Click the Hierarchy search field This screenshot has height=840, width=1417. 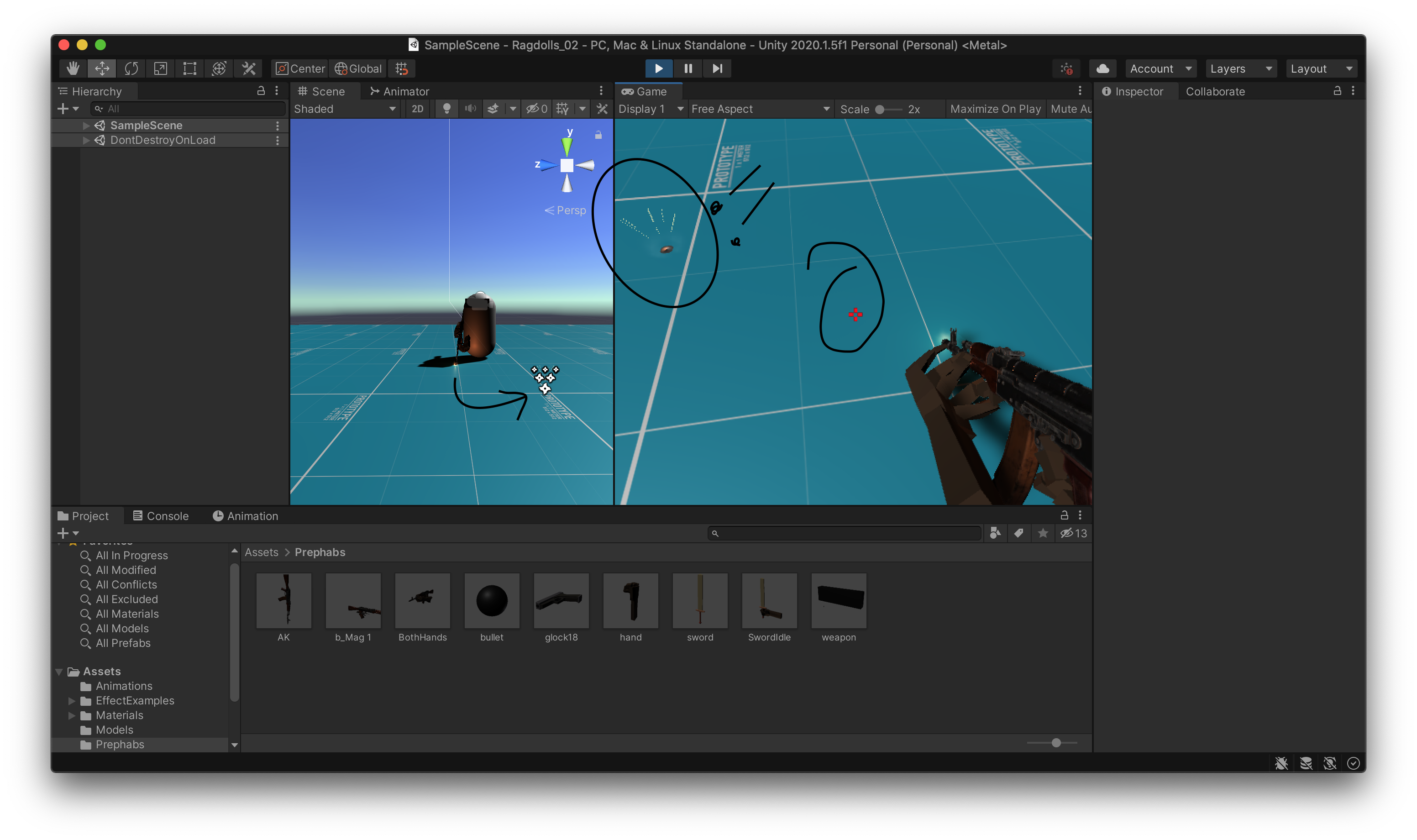188,109
